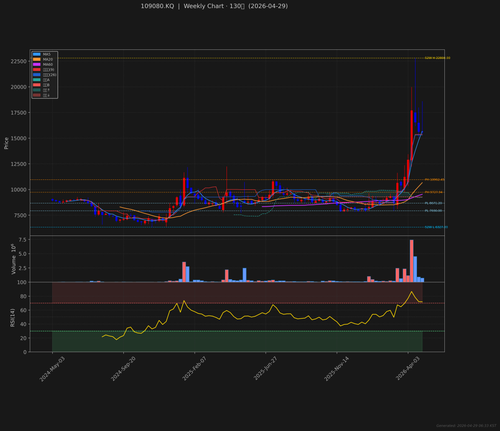Viewport: 500px width, 431px height.
Task: Click the 7500 price axis label
Action: 20,215
